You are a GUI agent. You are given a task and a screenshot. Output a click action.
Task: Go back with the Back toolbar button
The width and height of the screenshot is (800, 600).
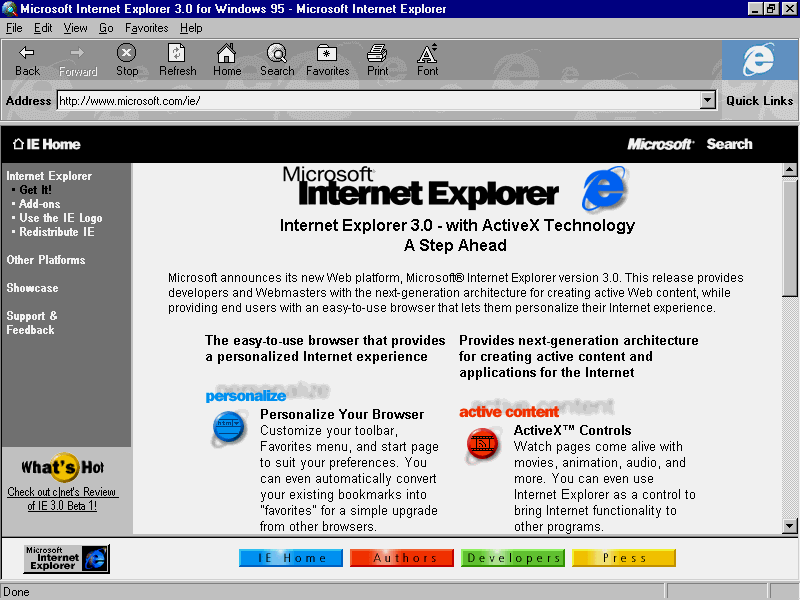(27, 61)
